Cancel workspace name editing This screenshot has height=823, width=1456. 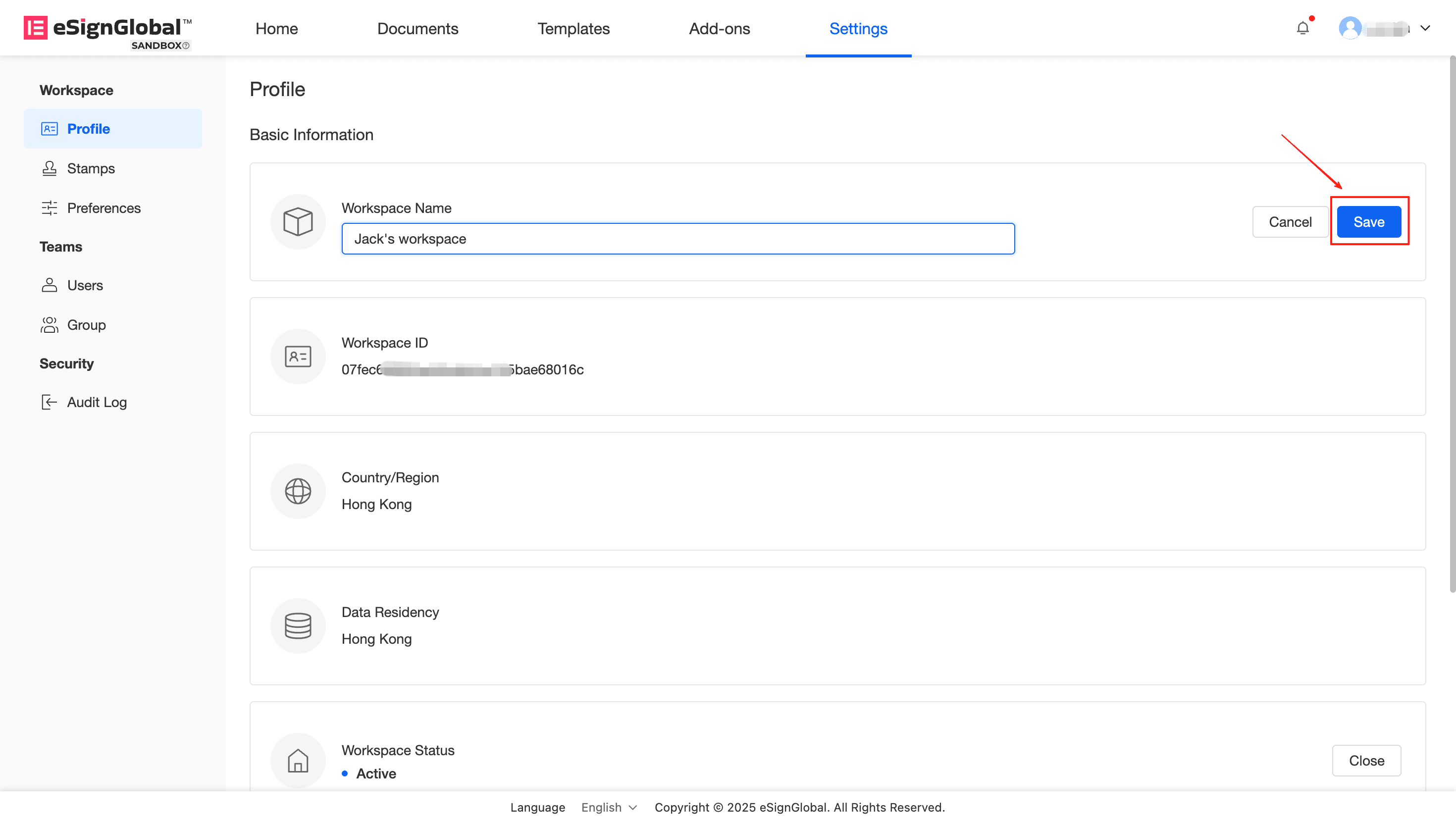pos(1290,221)
